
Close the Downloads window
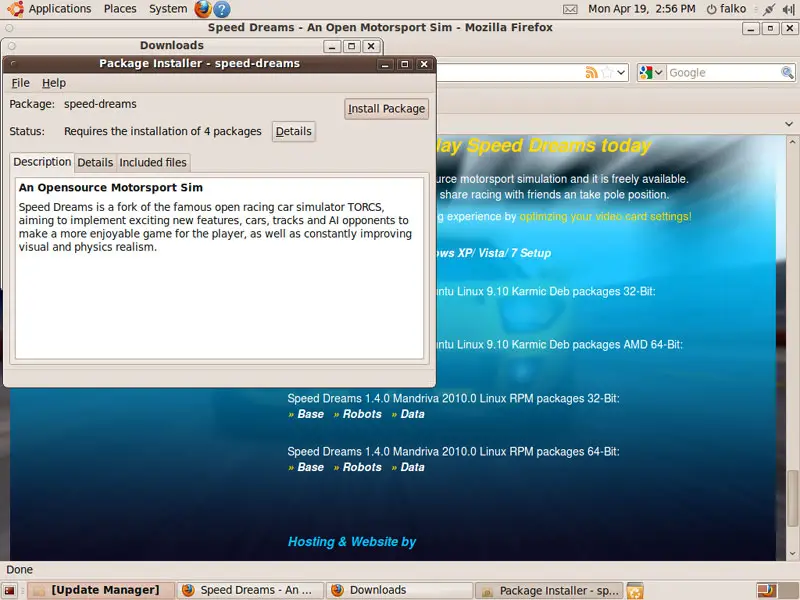[x=371, y=46]
